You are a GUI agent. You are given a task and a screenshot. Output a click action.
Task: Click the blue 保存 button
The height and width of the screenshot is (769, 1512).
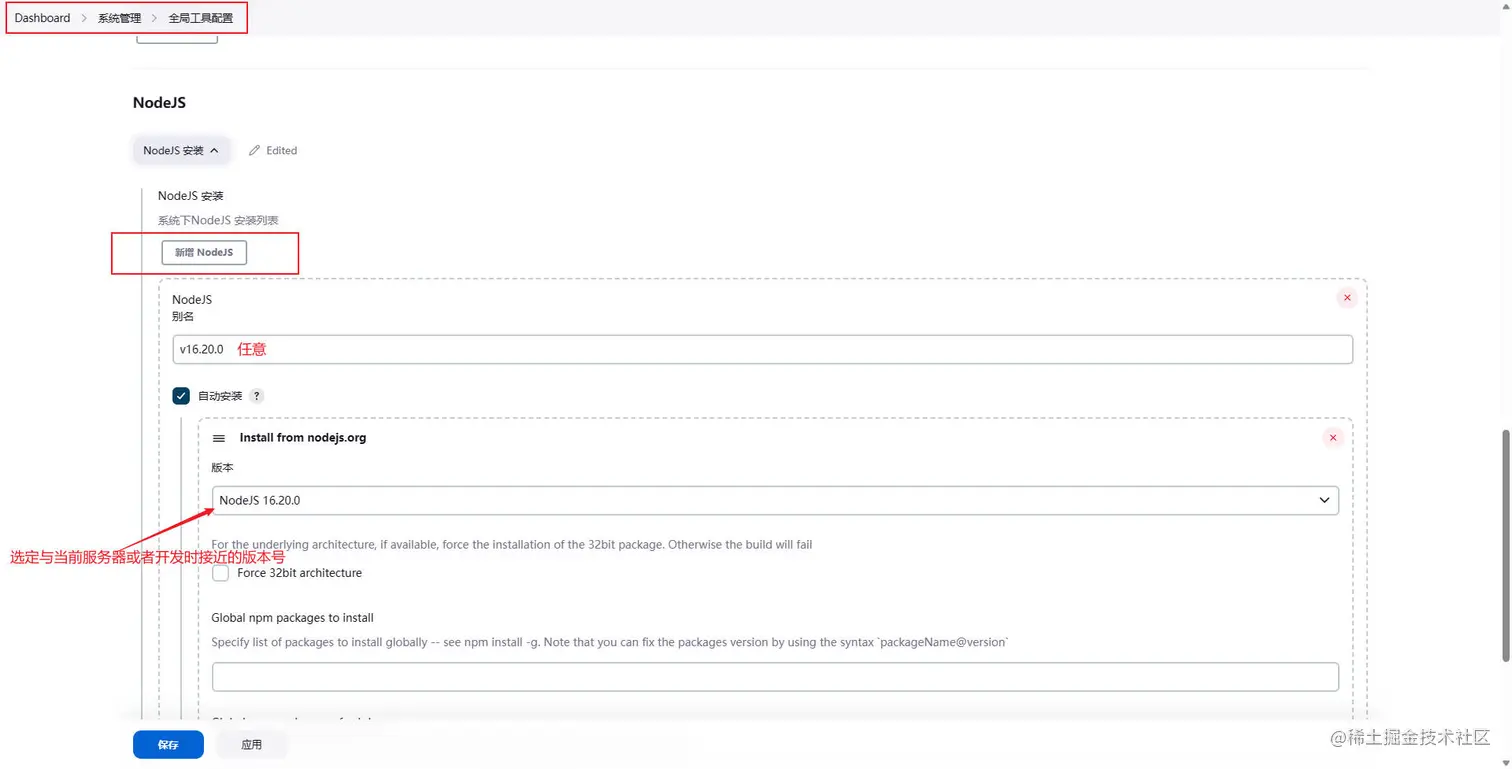(x=168, y=745)
